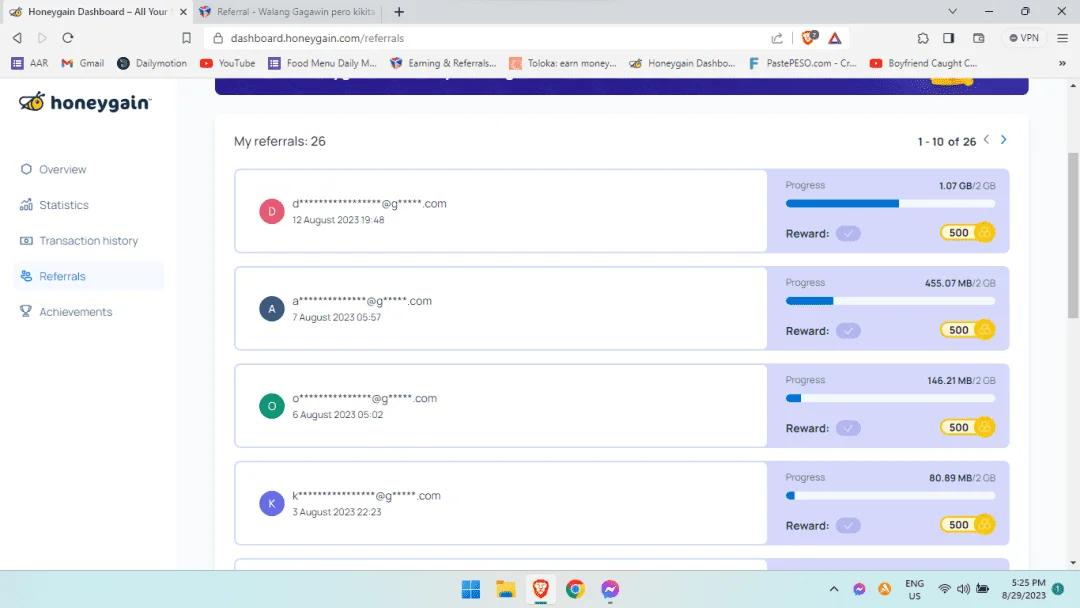The image size is (1080, 608).
Task: Open the Gmail bookmark
Action: pos(83,63)
